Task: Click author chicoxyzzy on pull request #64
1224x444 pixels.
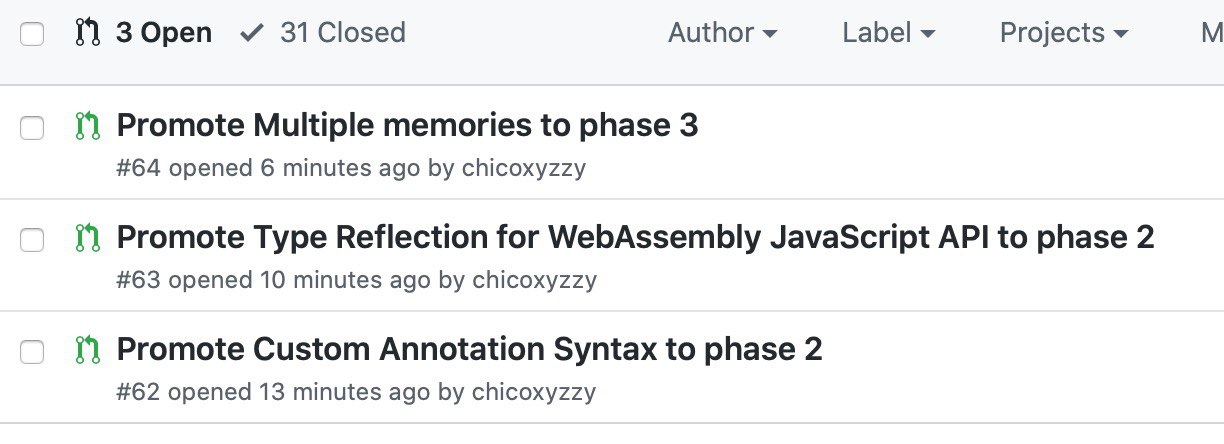Action: tap(524, 168)
